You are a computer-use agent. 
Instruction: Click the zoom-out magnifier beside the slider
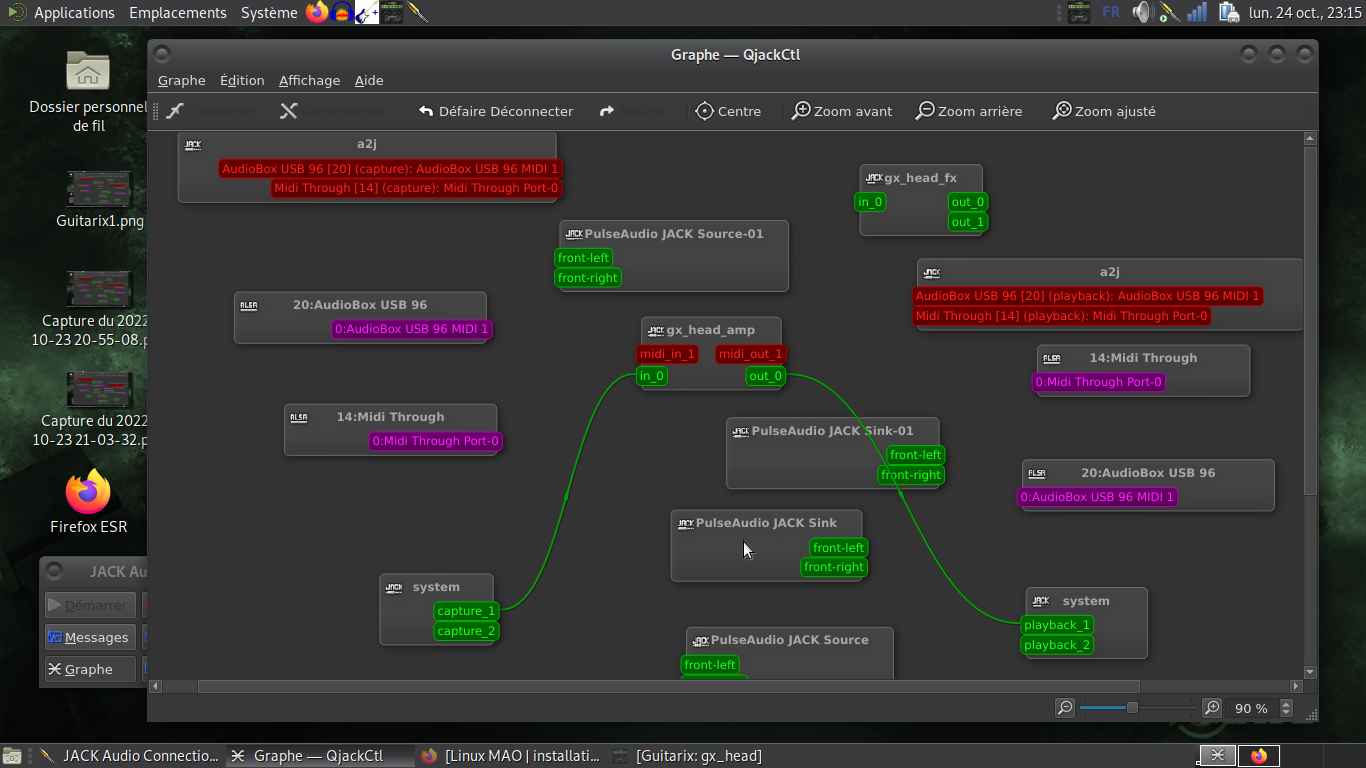tap(1065, 708)
